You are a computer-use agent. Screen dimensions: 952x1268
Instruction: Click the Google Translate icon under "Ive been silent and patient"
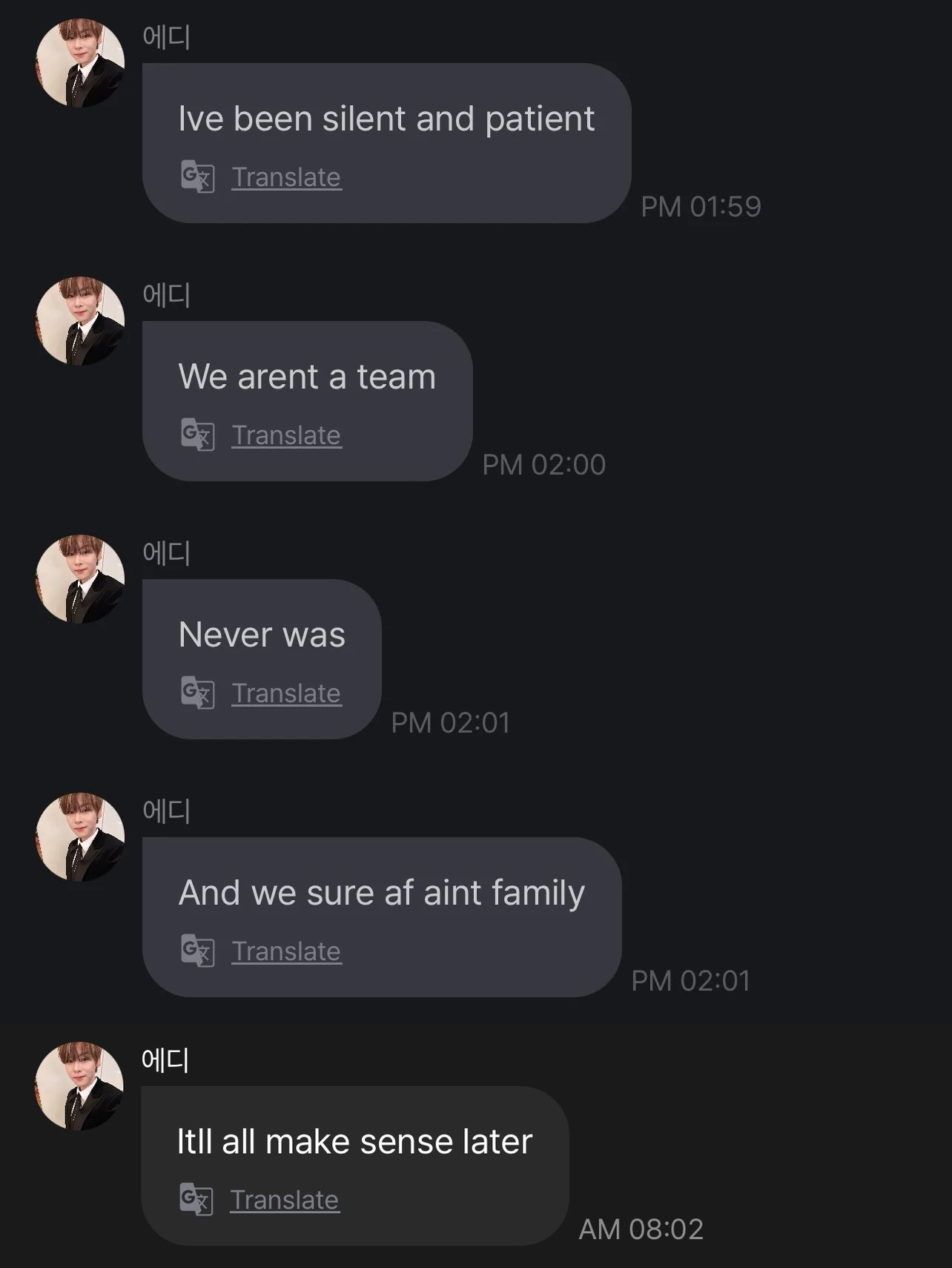tap(197, 177)
